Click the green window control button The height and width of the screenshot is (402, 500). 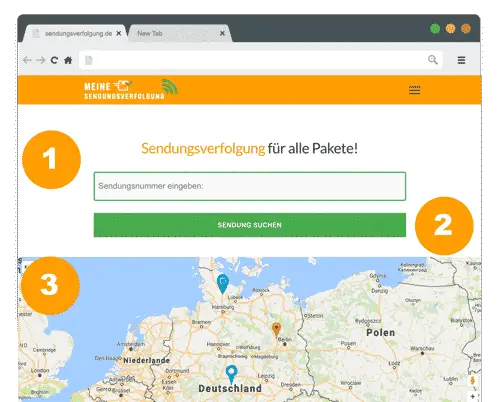(x=435, y=29)
